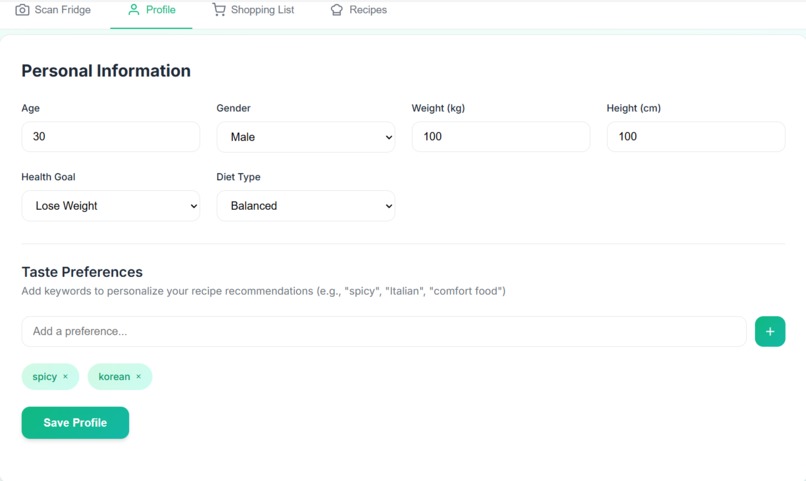Viewport: 806px width, 481px height.
Task: Click the Diet Type label
Action: coord(239,177)
